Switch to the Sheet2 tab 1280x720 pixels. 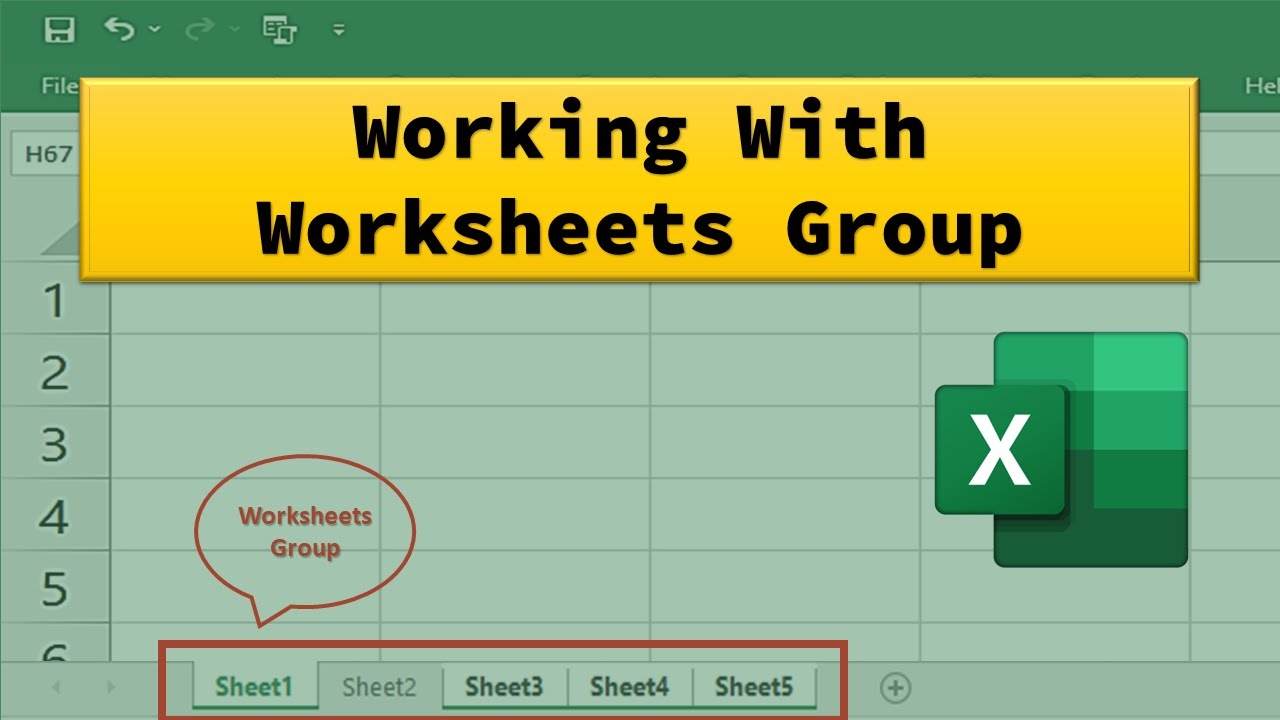click(379, 687)
